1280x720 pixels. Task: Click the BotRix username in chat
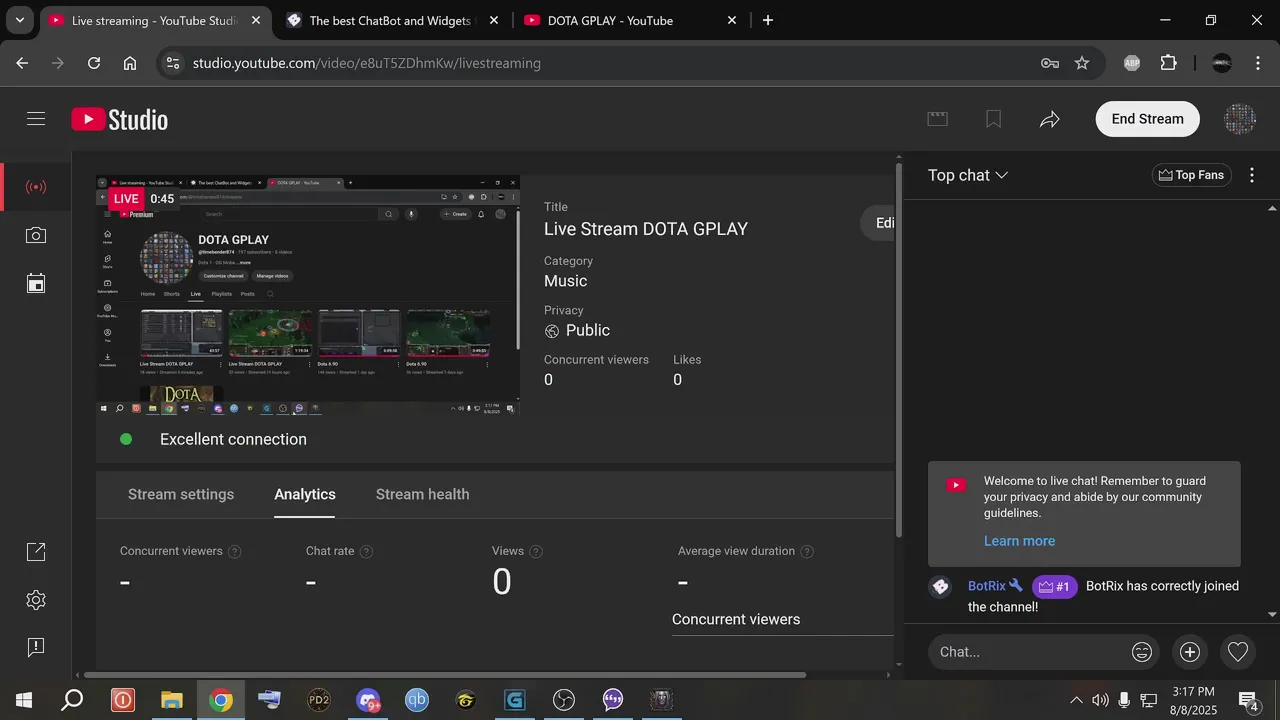[987, 586]
